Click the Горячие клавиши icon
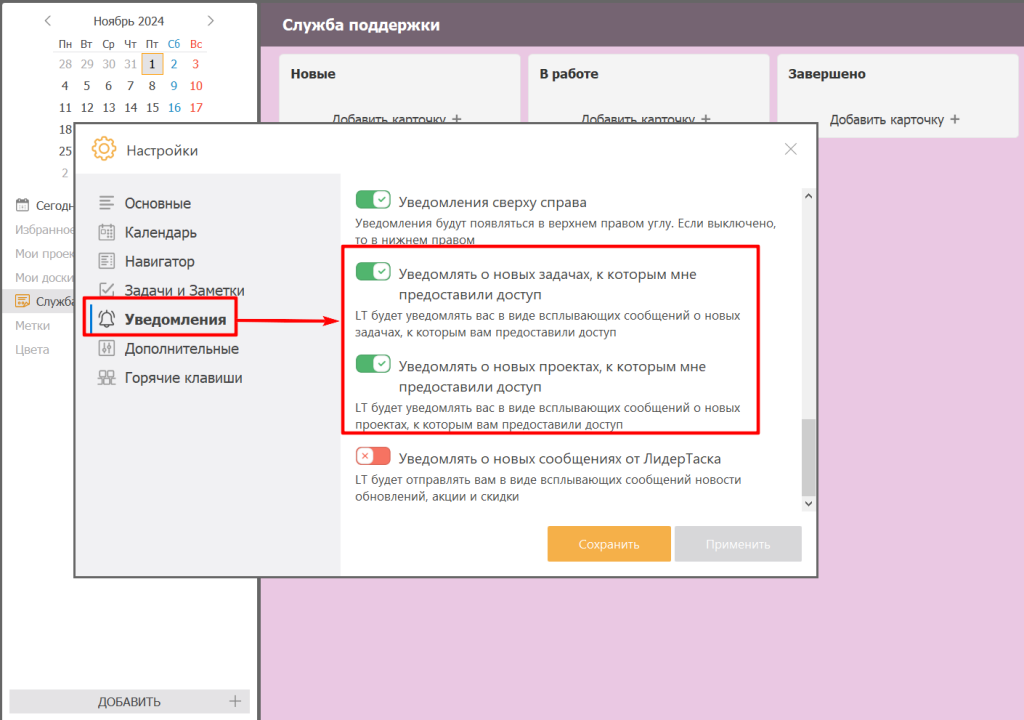Screen dimensions: 1024x720 click(x=106, y=378)
